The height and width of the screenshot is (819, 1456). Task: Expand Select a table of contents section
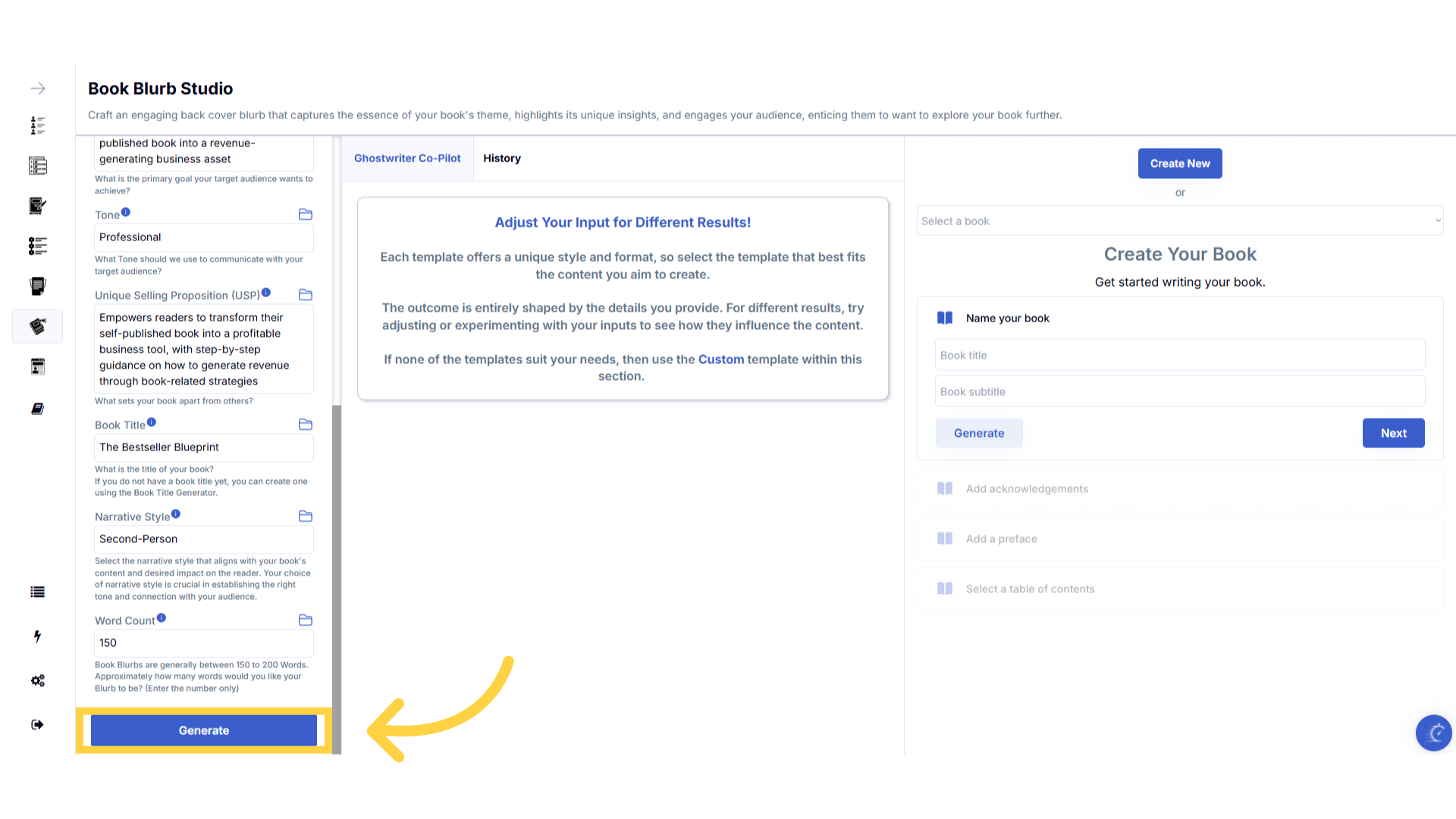(x=1180, y=589)
